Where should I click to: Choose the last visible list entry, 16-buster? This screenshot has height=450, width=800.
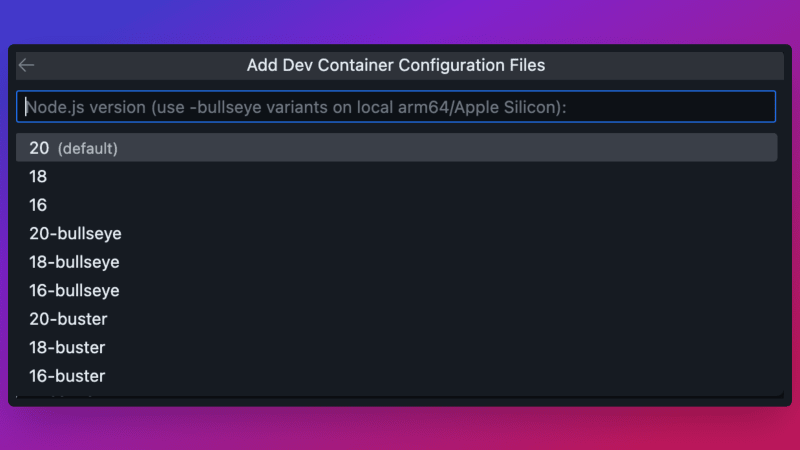click(x=67, y=376)
